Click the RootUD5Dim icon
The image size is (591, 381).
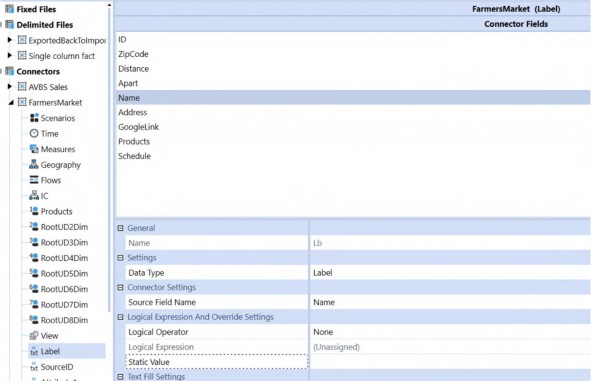coord(34,273)
